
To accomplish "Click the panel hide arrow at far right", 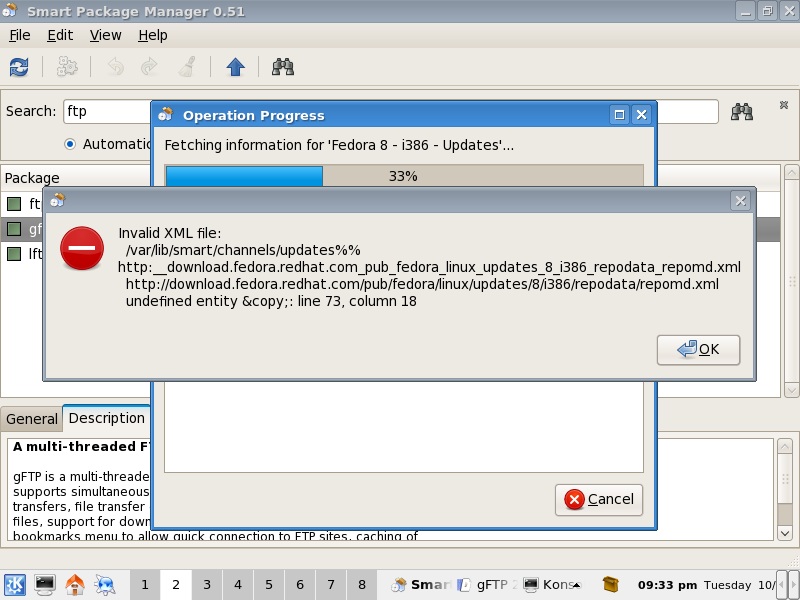I will [x=793, y=585].
